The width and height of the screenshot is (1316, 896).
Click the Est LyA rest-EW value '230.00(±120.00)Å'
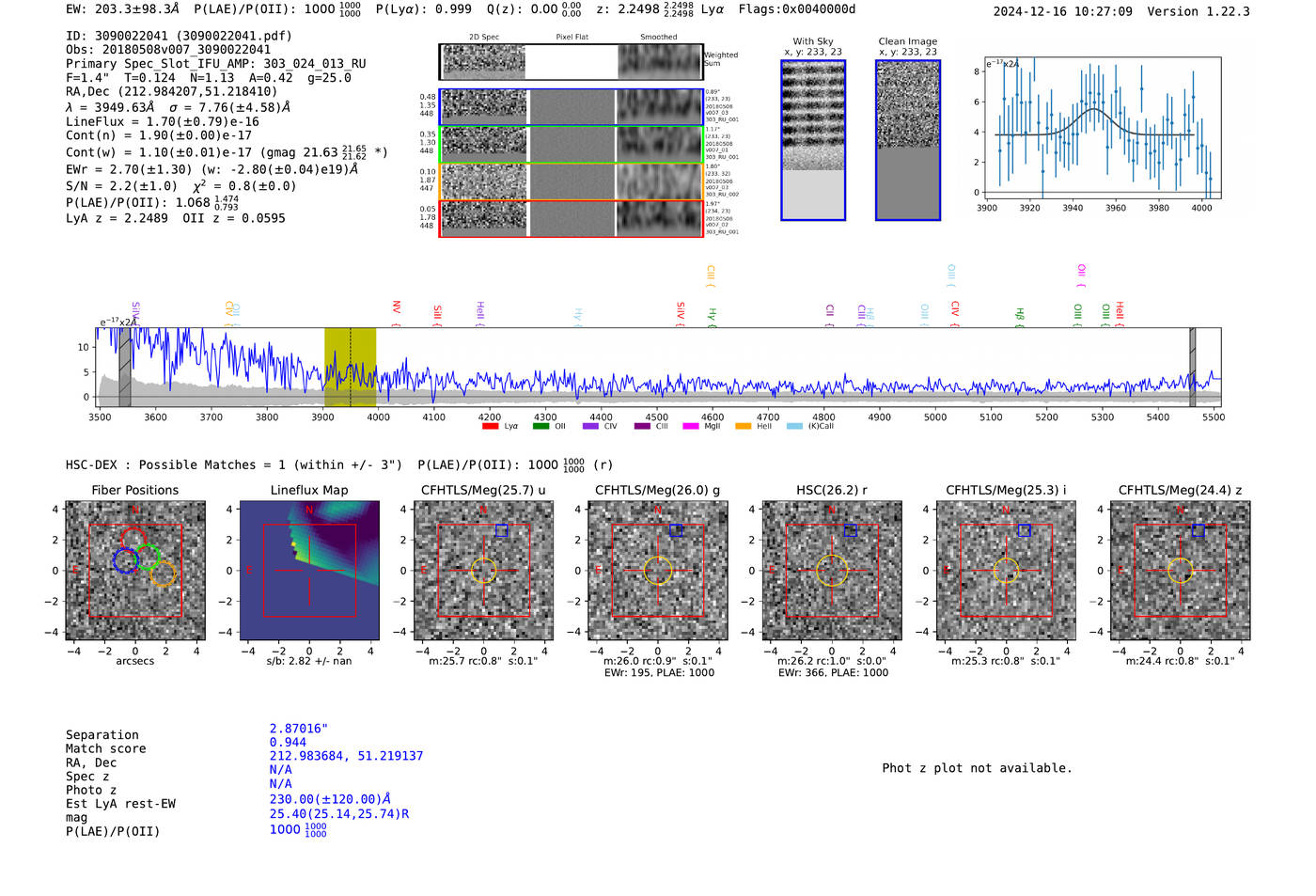(330, 799)
